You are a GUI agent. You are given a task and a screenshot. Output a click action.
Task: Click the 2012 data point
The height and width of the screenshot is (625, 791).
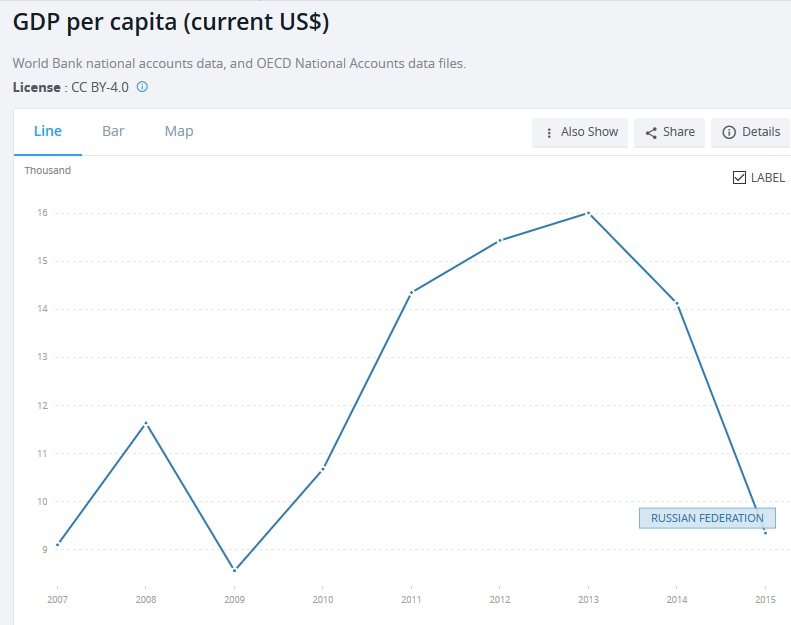500,240
